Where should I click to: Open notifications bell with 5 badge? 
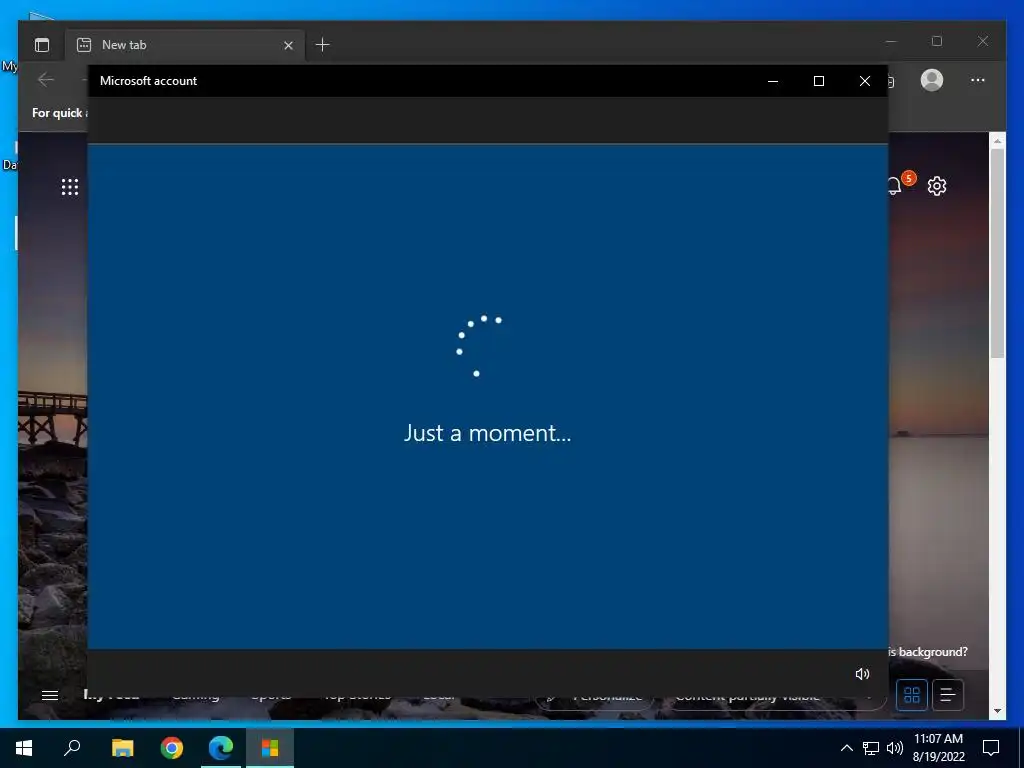pos(899,184)
